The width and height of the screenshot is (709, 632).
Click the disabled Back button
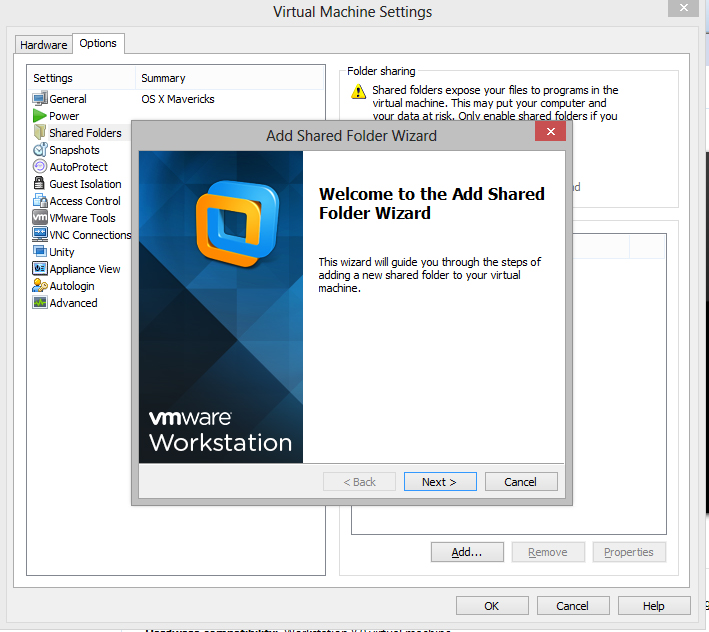359,482
